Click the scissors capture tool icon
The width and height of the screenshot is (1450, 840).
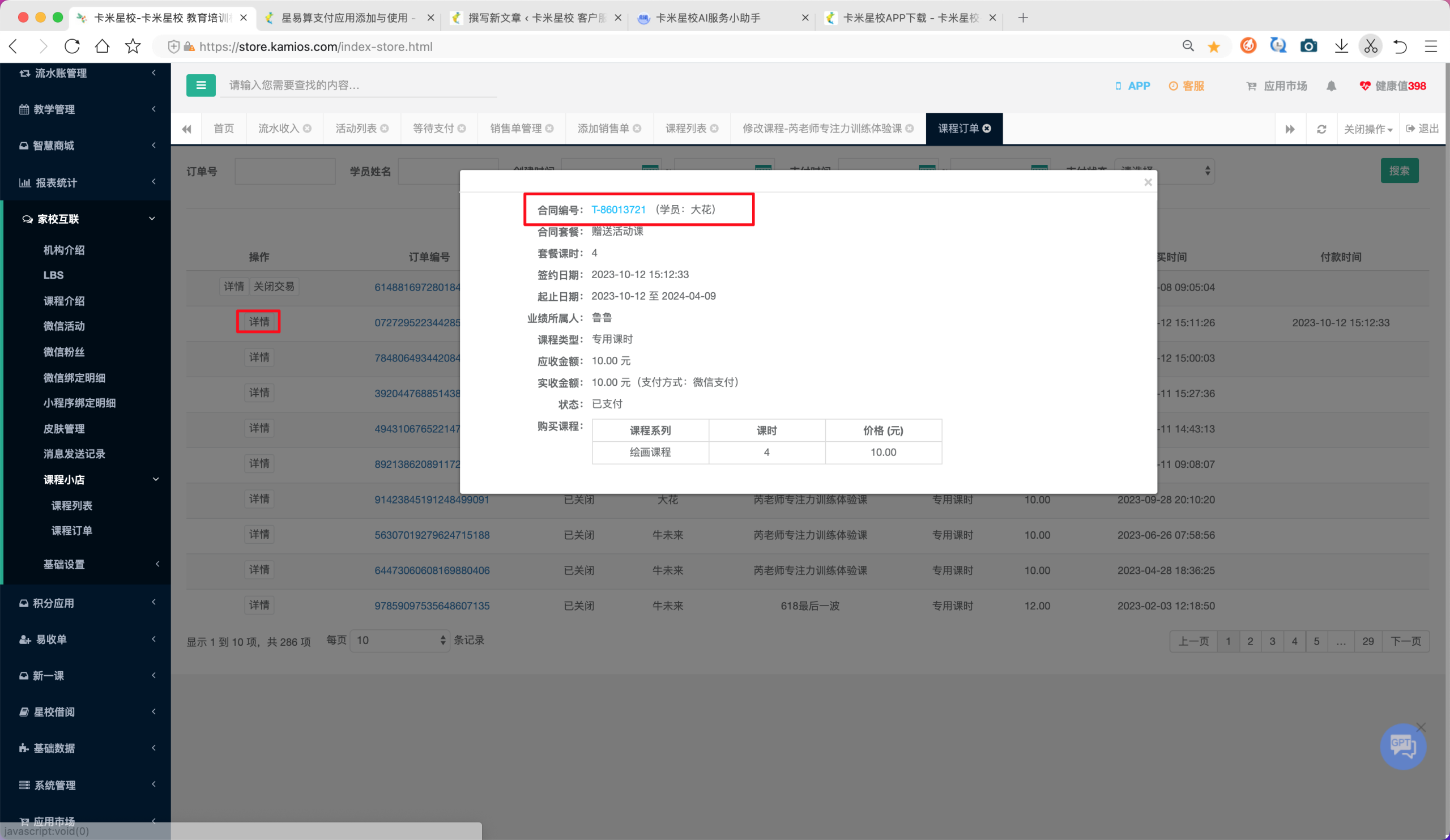[x=1370, y=46]
